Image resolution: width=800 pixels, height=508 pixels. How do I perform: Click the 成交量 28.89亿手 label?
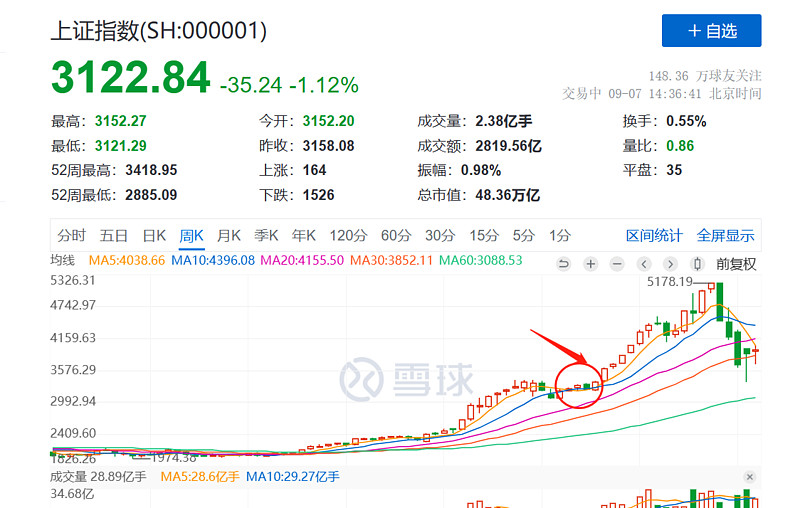coord(98,477)
